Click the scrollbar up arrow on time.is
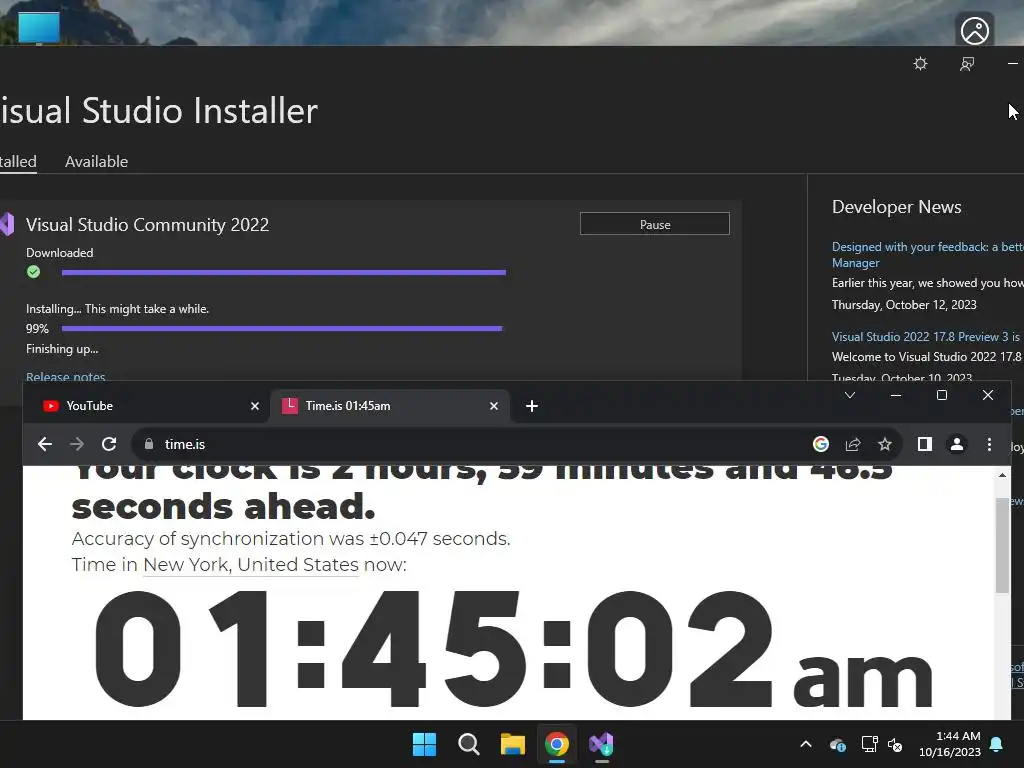This screenshot has height=768, width=1024. 1002,476
